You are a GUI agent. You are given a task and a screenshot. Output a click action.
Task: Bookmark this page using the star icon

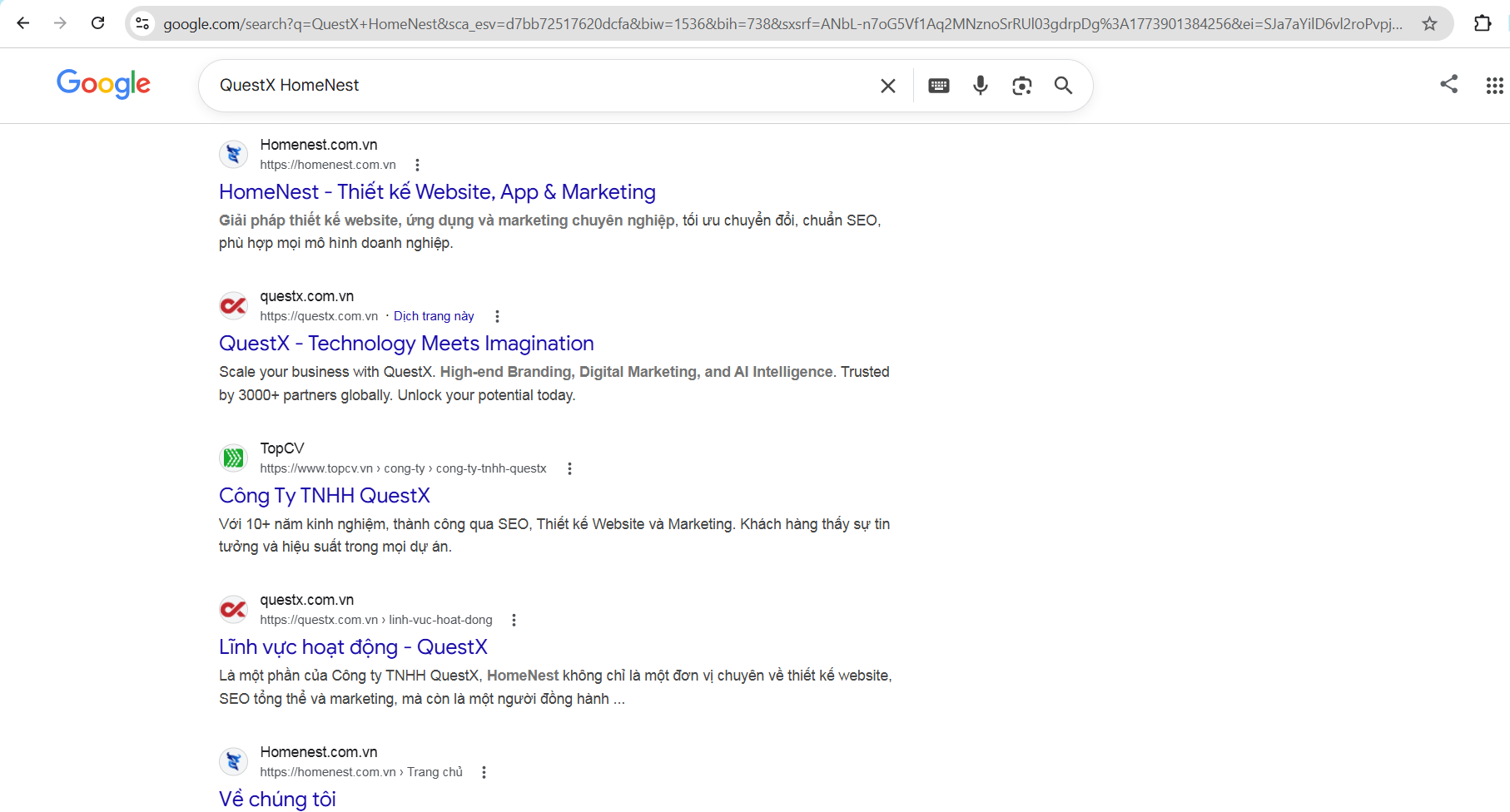(1430, 23)
